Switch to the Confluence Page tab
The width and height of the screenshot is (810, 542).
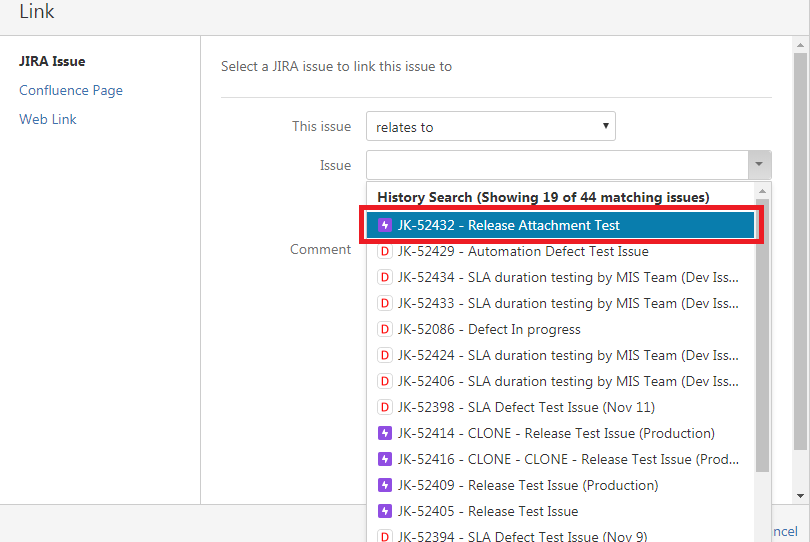(71, 90)
